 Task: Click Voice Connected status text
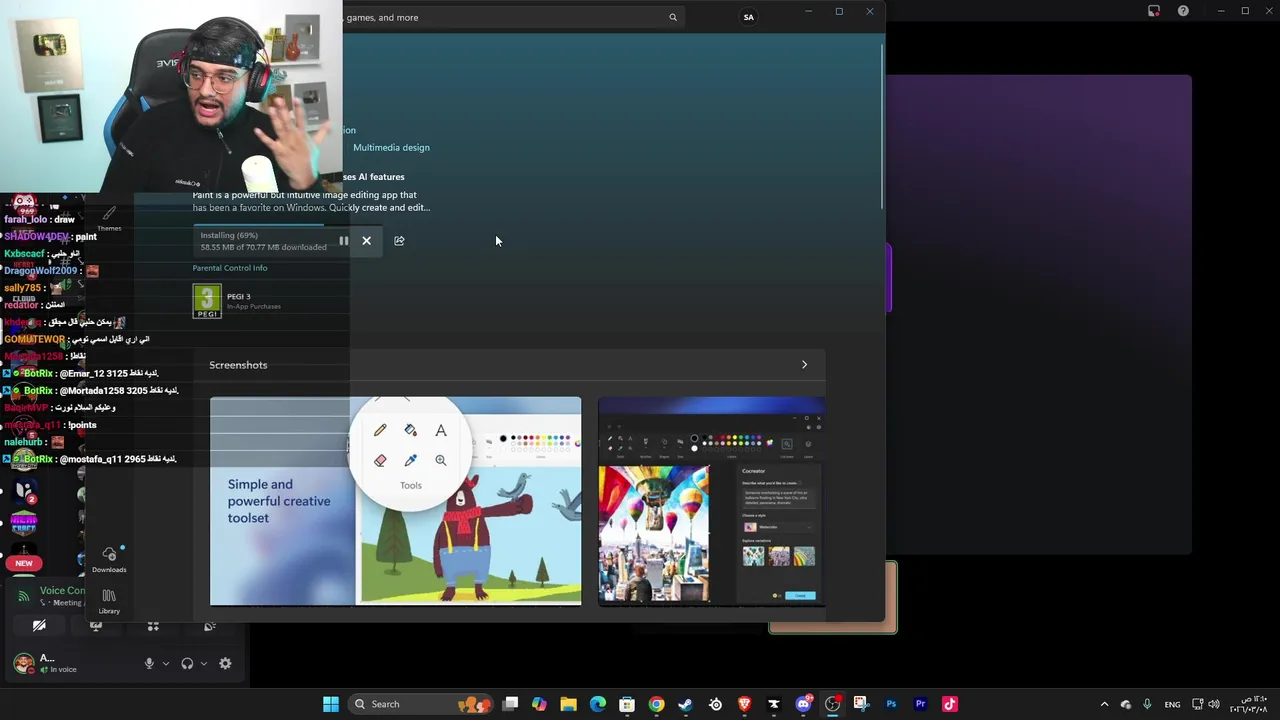pyautogui.click(x=63, y=591)
